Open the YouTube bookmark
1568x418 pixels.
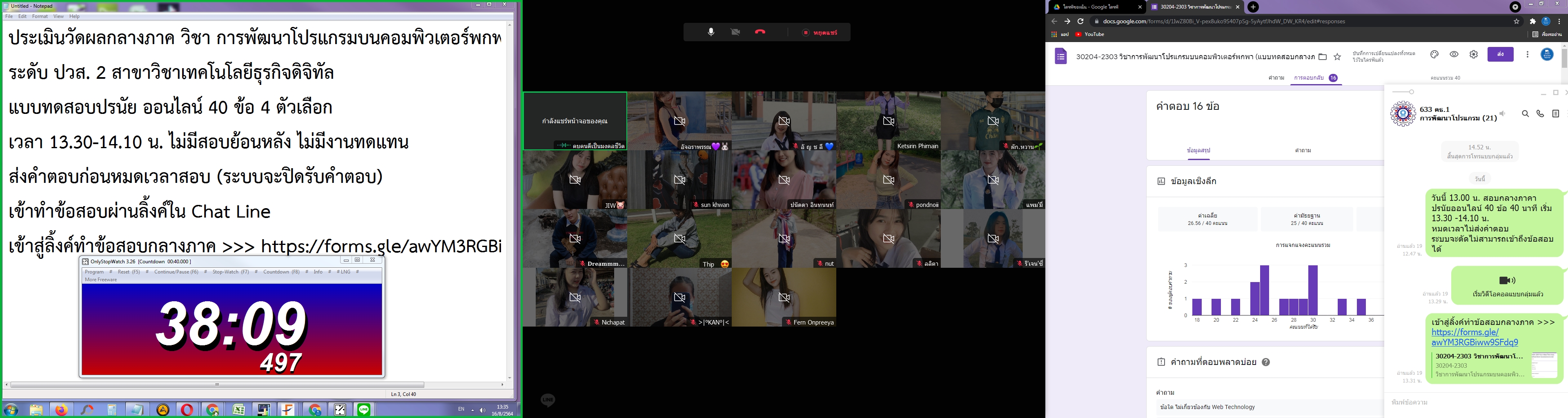click(1090, 34)
